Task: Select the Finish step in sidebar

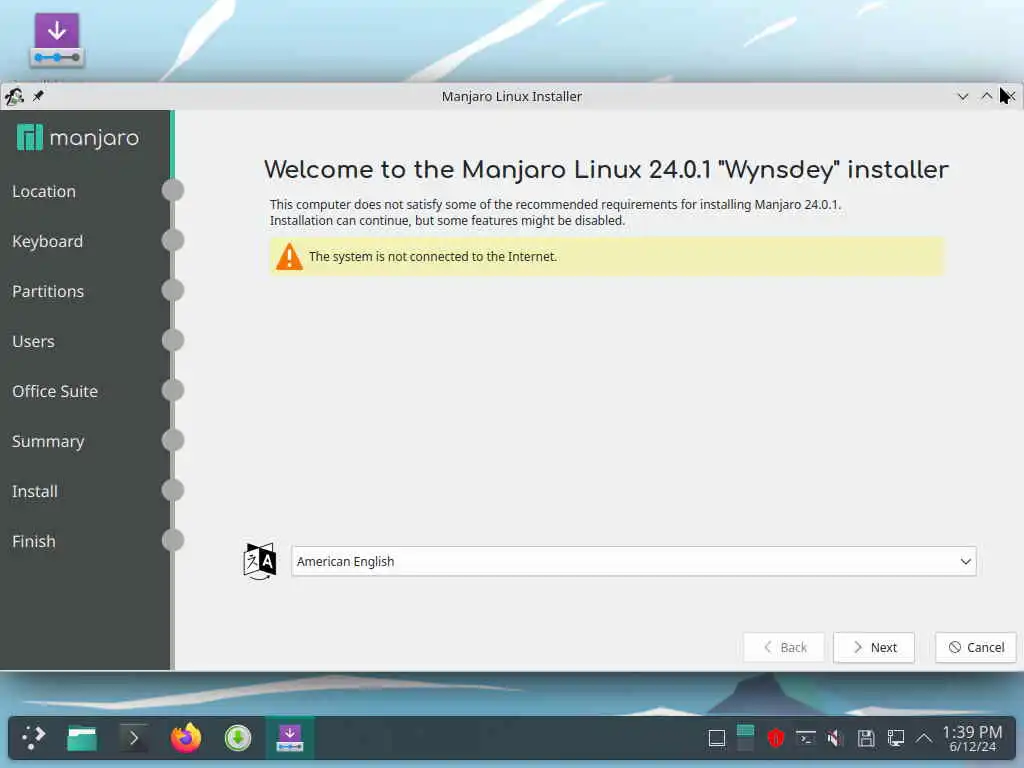Action: [x=34, y=541]
